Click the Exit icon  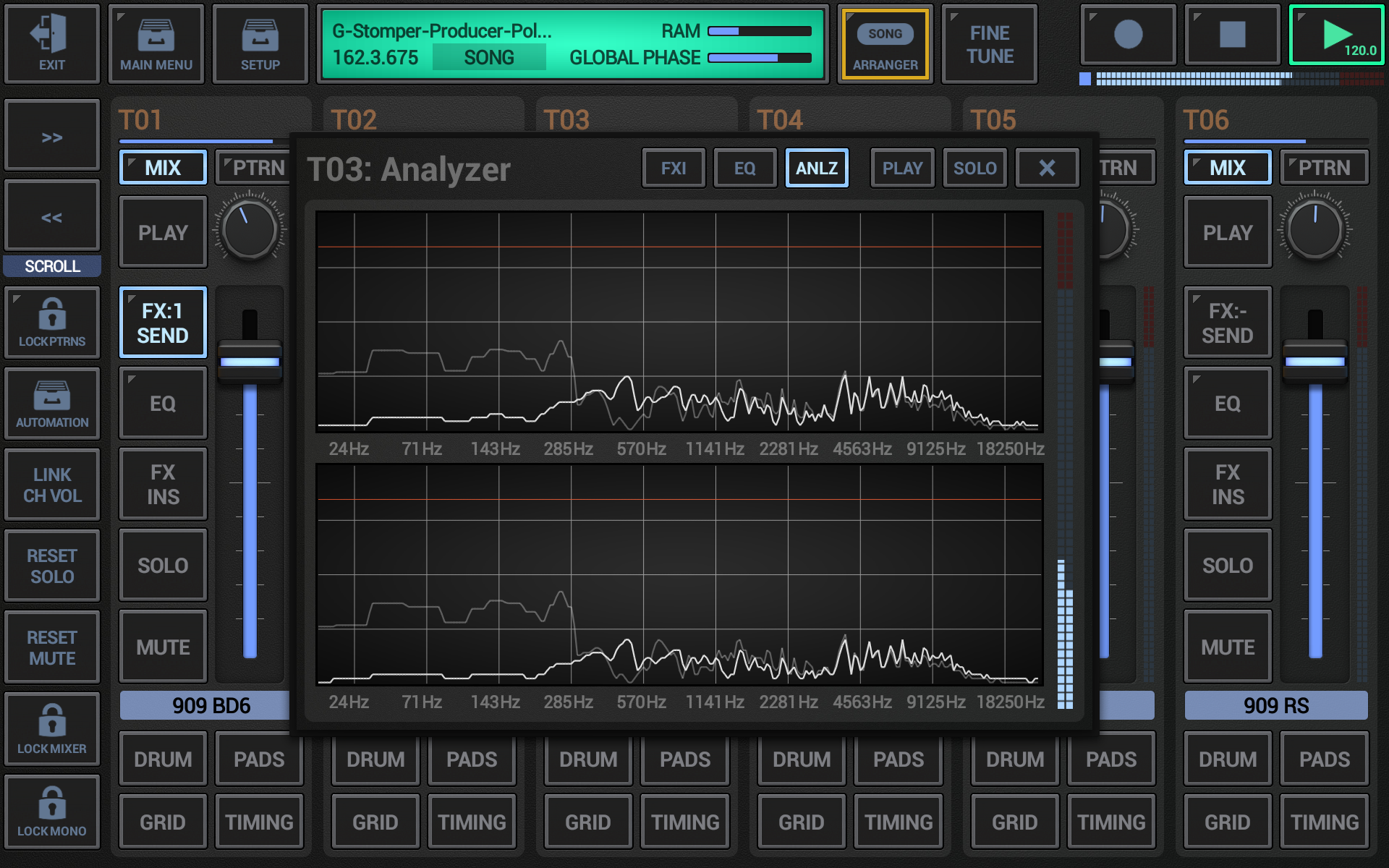(x=51, y=43)
